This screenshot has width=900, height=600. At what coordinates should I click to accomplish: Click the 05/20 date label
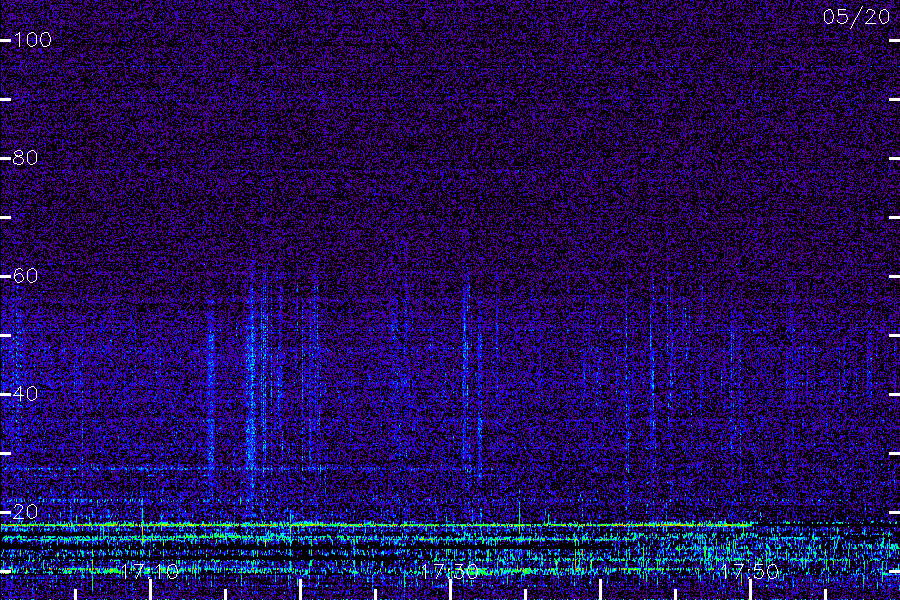point(856,17)
